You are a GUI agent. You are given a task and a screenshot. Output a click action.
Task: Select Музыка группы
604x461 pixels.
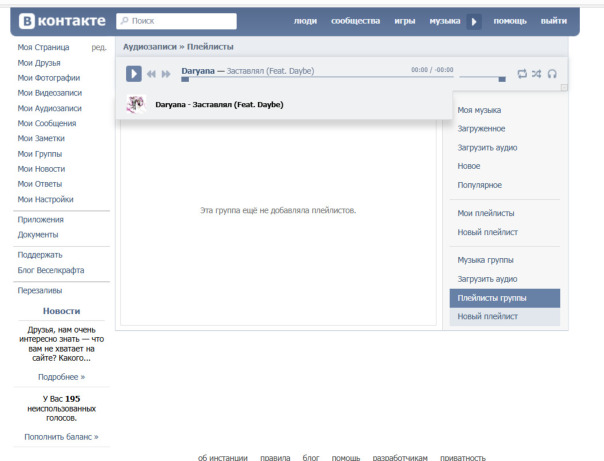485,260
